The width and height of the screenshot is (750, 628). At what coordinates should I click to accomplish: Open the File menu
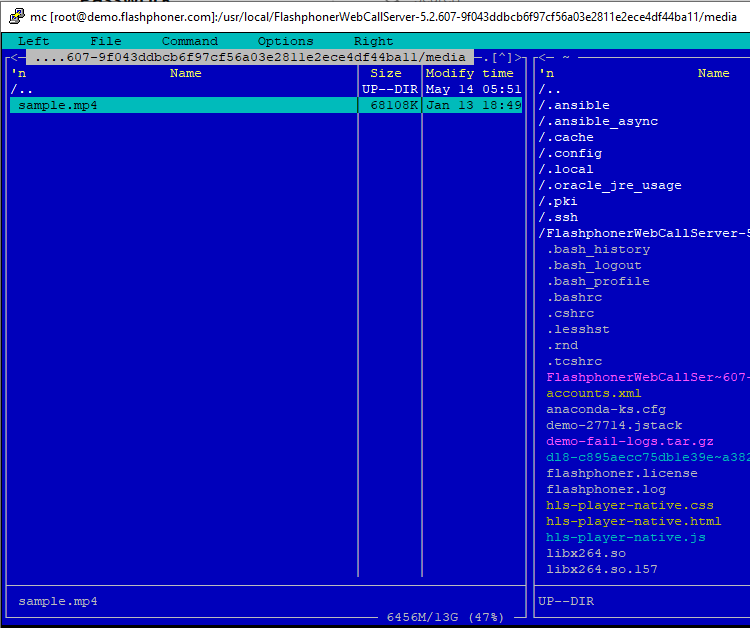pyautogui.click(x=106, y=41)
